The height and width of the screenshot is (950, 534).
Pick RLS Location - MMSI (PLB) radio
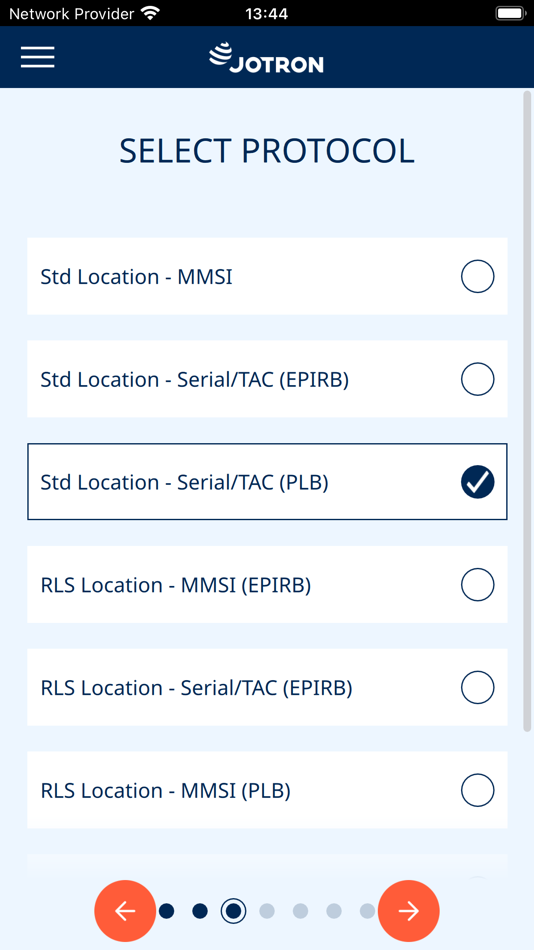click(x=478, y=790)
